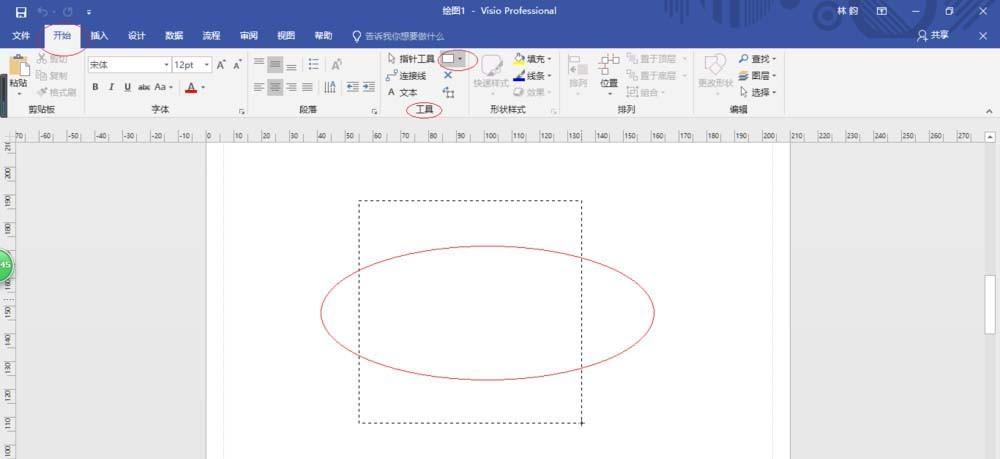
Task: Increase font size with grow font icon
Action: 221,64
